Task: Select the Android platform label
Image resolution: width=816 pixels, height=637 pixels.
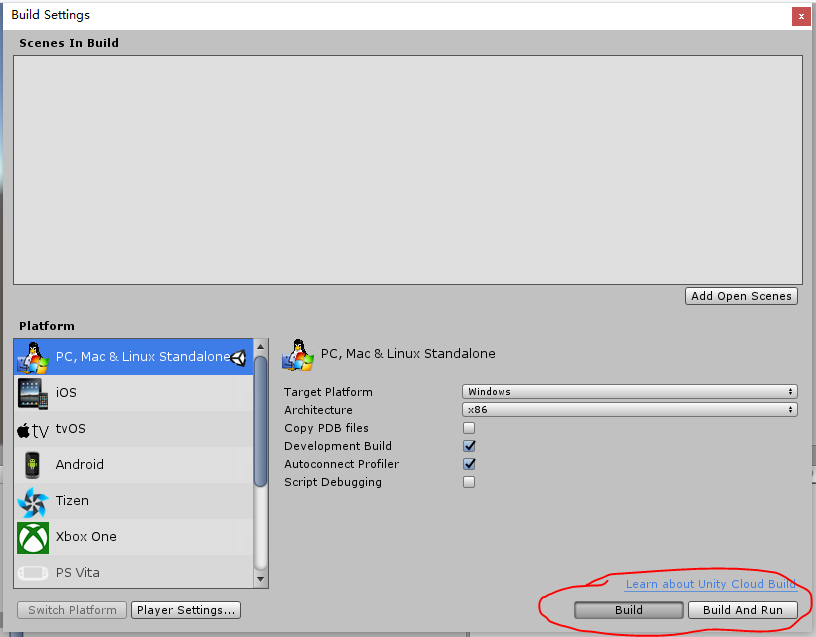Action: tap(80, 464)
